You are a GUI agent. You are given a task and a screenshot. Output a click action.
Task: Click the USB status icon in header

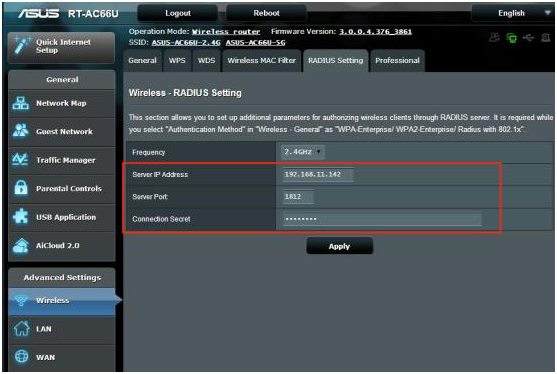tap(529, 37)
